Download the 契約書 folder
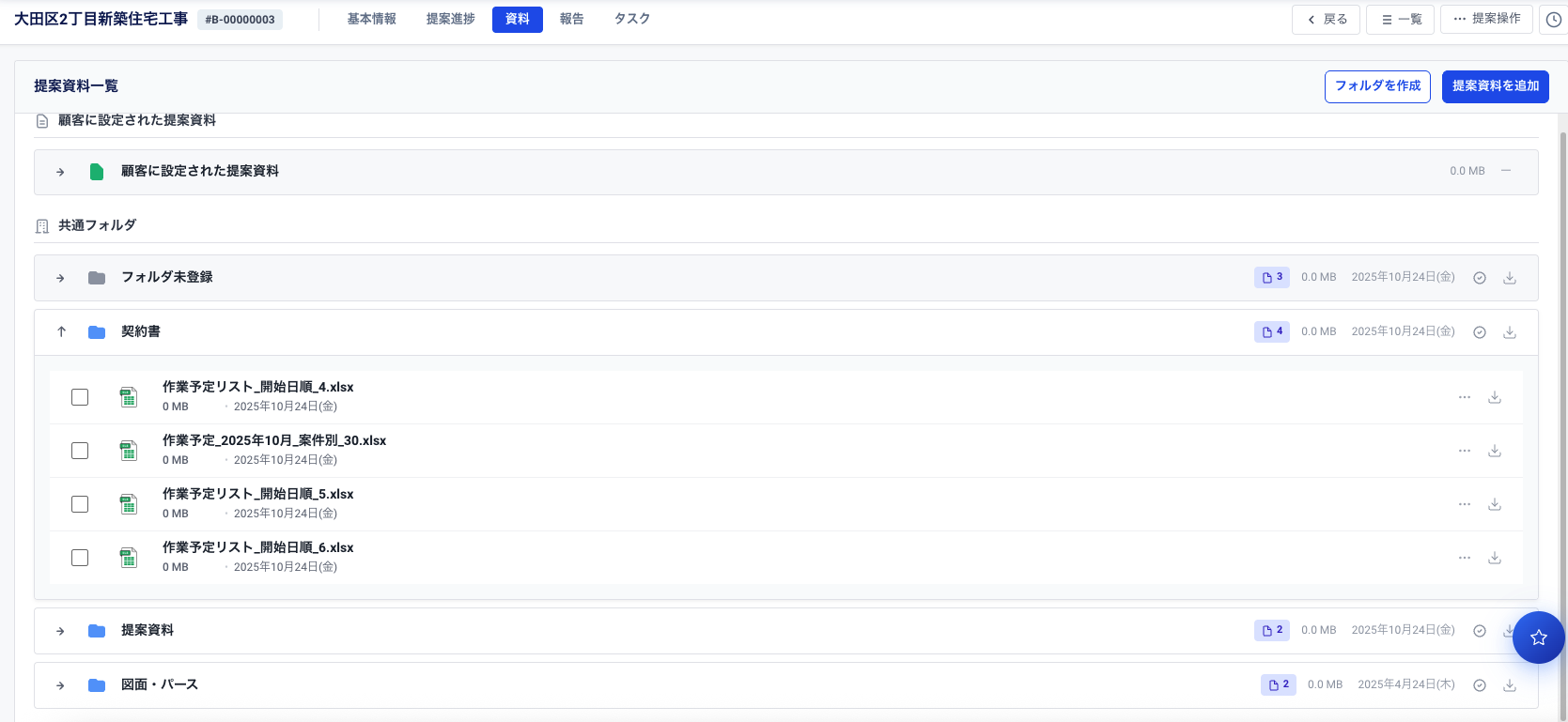The image size is (1568, 722). (x=1510, y=332)
